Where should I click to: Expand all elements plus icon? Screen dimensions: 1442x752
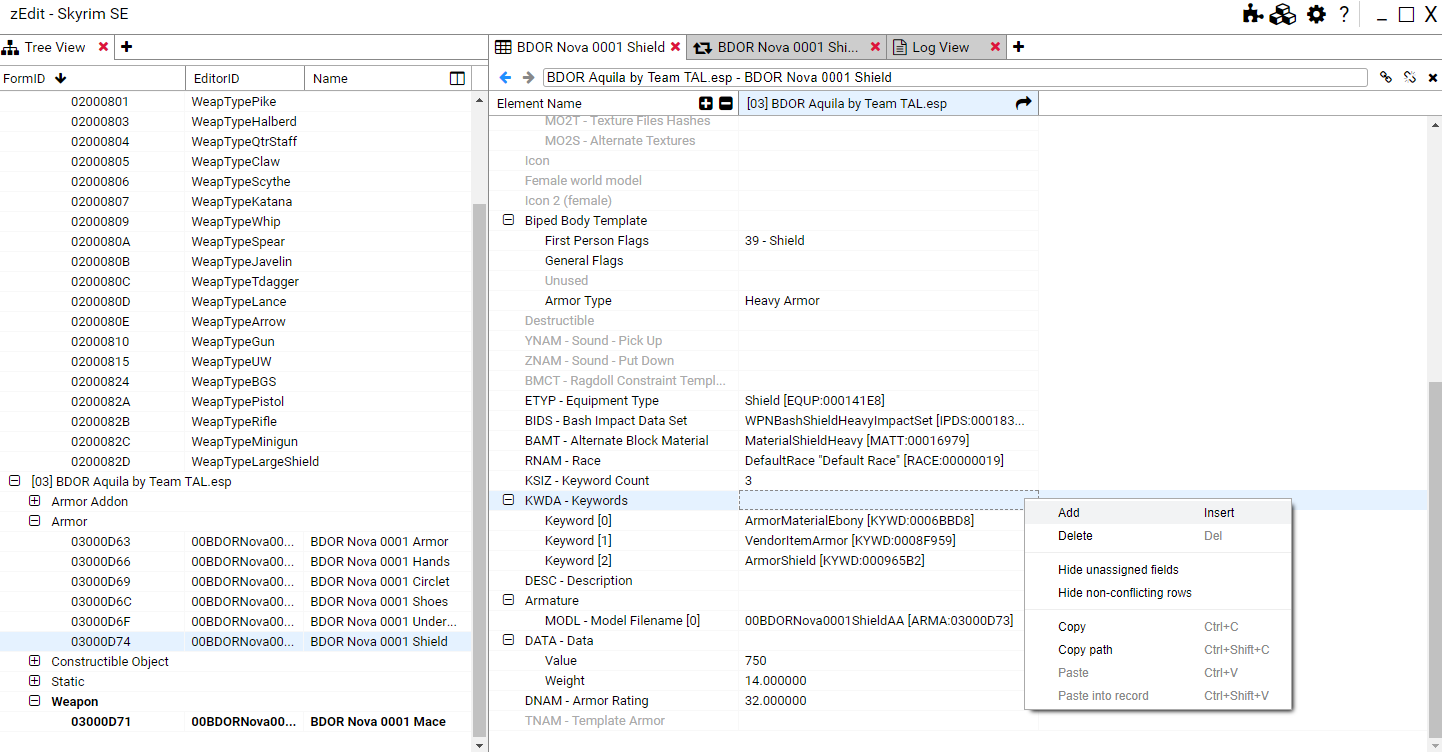(706, 103)
